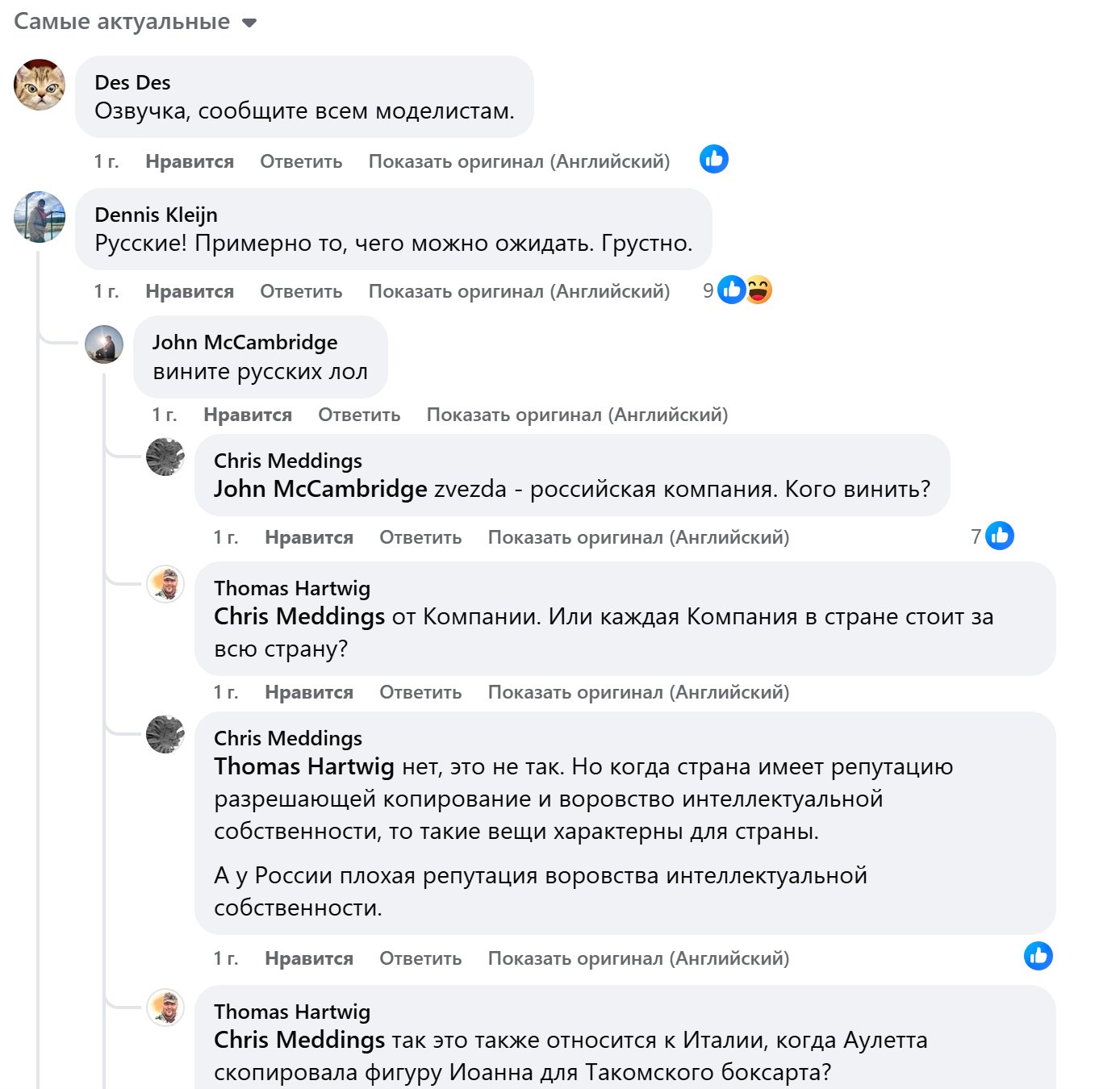This screenshot has width=1120, height=1089.
Task: Like the Des Des comment via 'Нравится'
Action: coord(190,161)
